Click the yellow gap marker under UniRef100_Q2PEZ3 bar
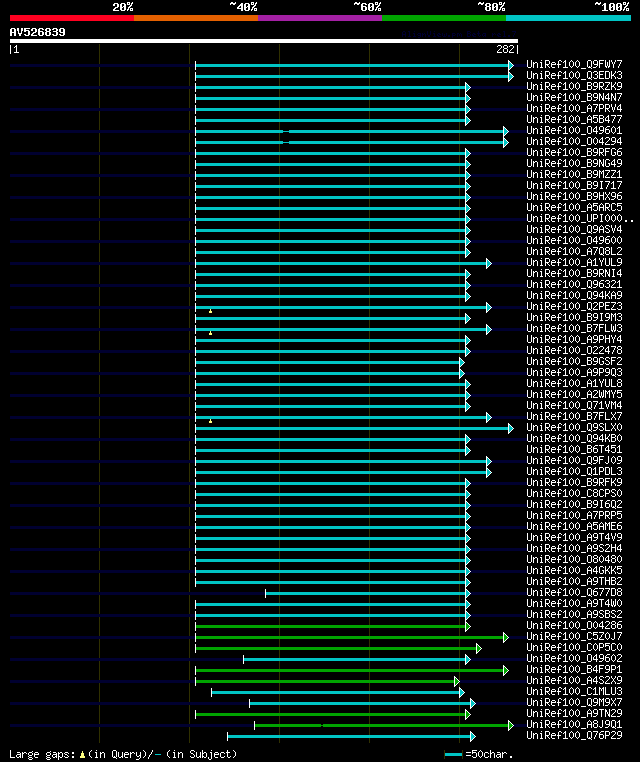 click(x=210, y=311)
